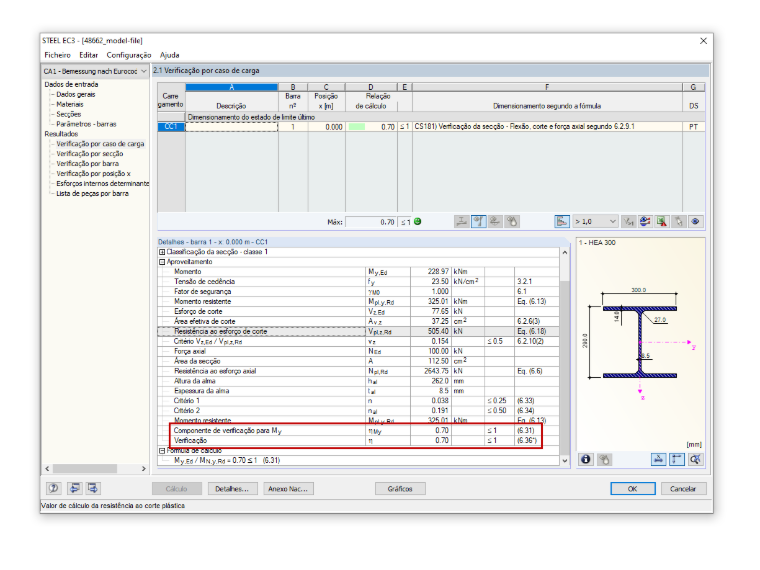
Task: Close the STEEL EC3 dialog
Action: pos(703,41)
